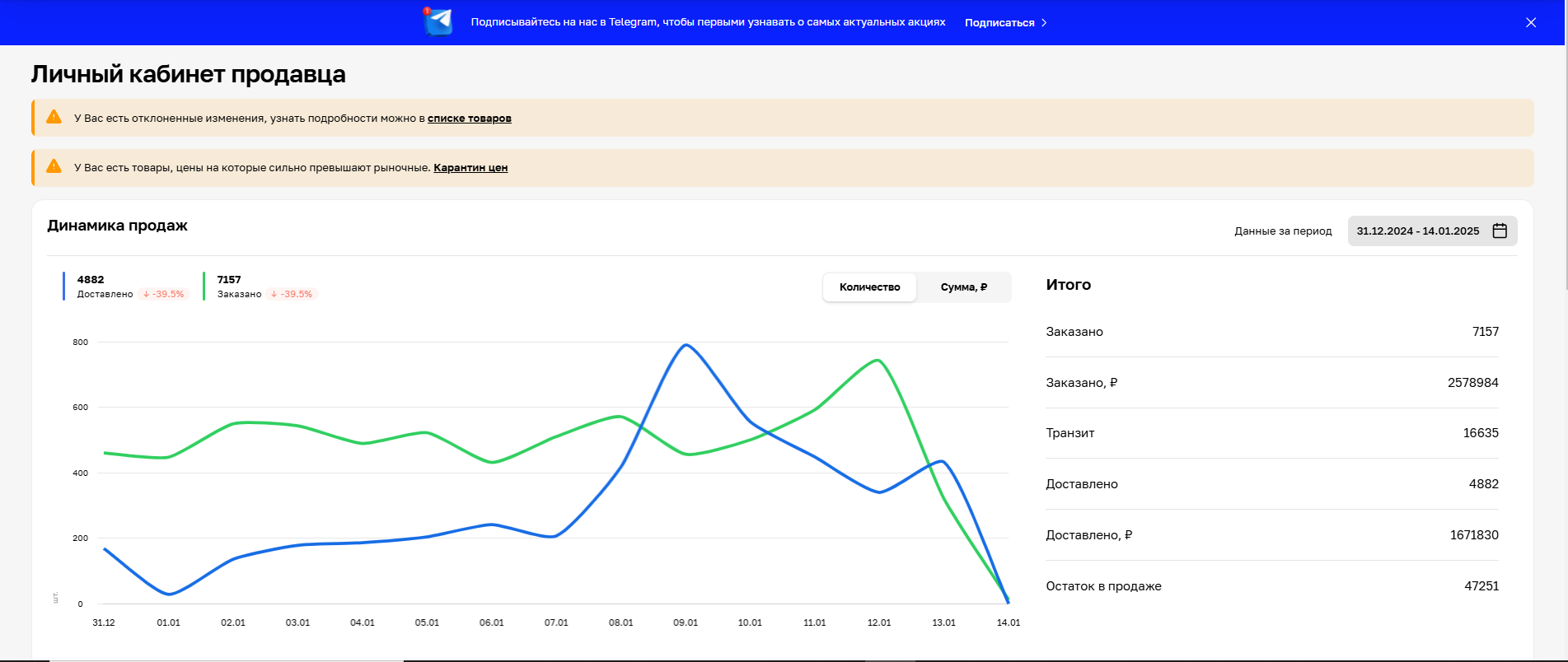The width and height of the screenshot is (1568, 662).
Task: Click warning icon of price quarantine alert
Action: click(54, 166)
